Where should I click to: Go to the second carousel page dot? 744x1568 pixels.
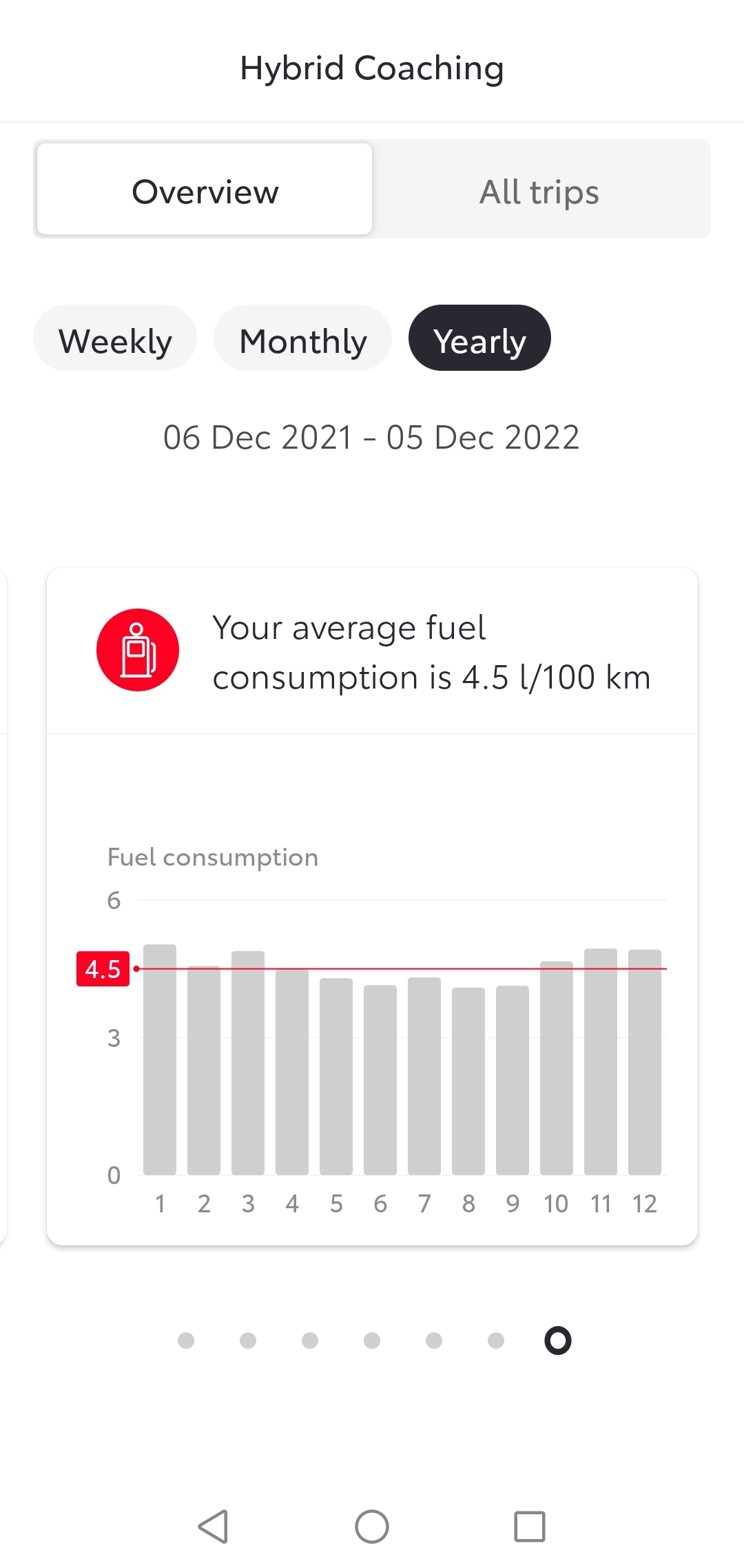click(248, 1340)
